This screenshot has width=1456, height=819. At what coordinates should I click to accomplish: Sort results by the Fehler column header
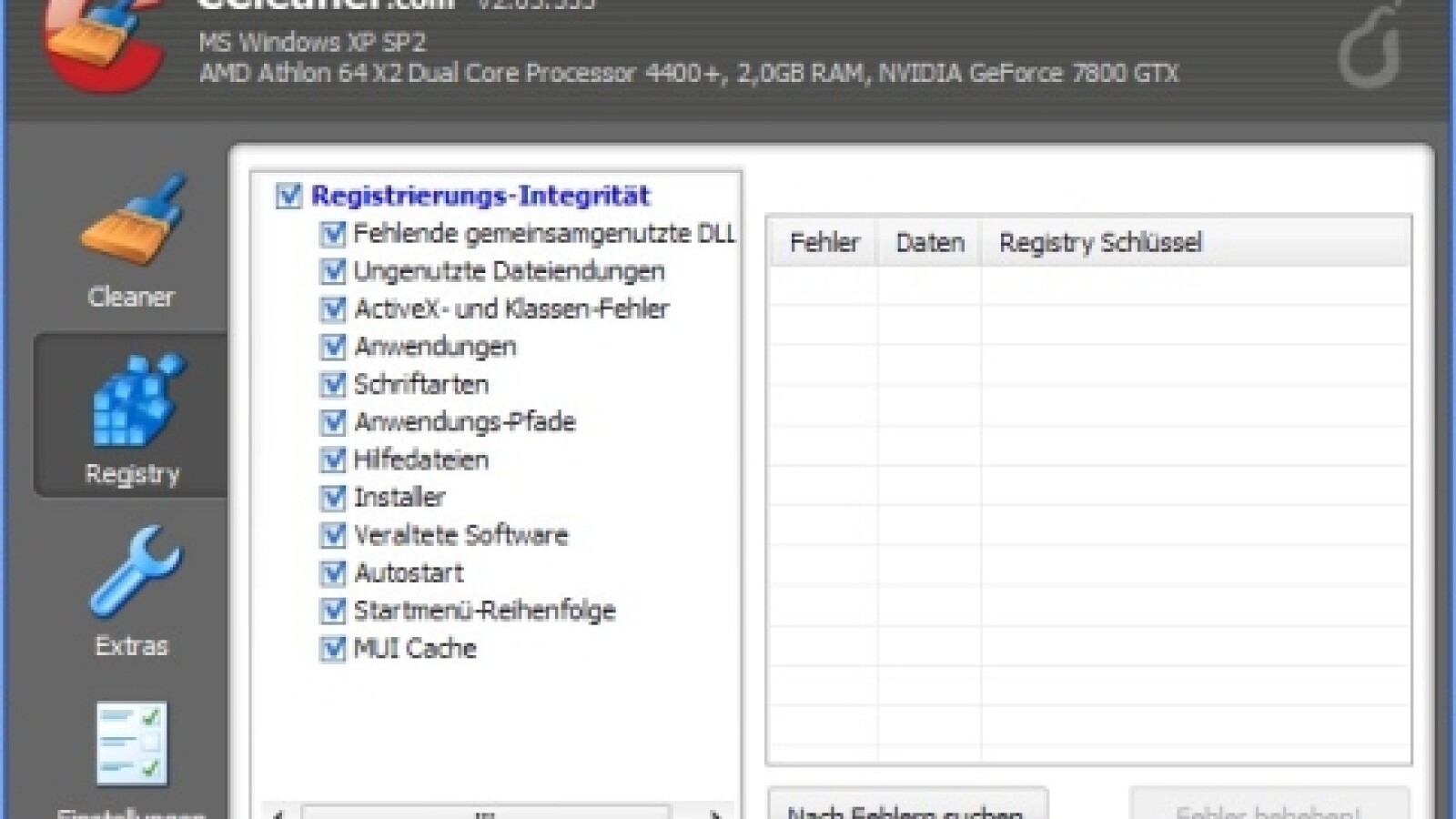[824, 243]
